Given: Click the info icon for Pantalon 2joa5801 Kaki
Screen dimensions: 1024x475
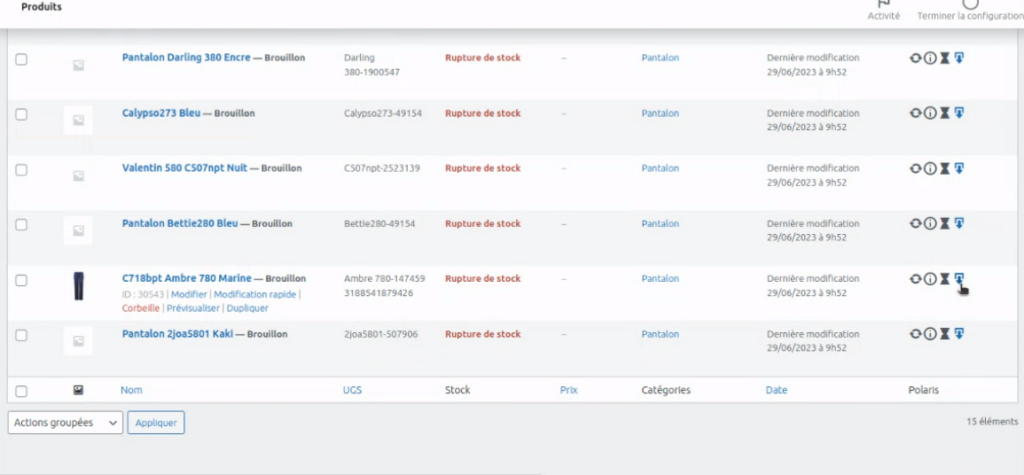Looking at the screenshot, I should [930, 334].
